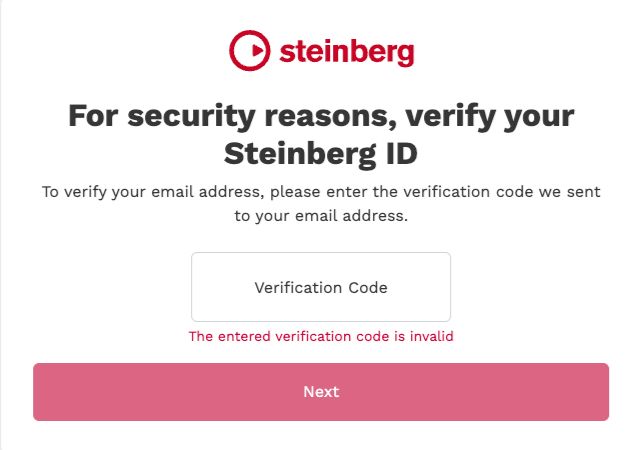Click the 'Verification Code' placeholder text
Image resolution: width=640 pixels, height=450 pixels.
[321, 287]
